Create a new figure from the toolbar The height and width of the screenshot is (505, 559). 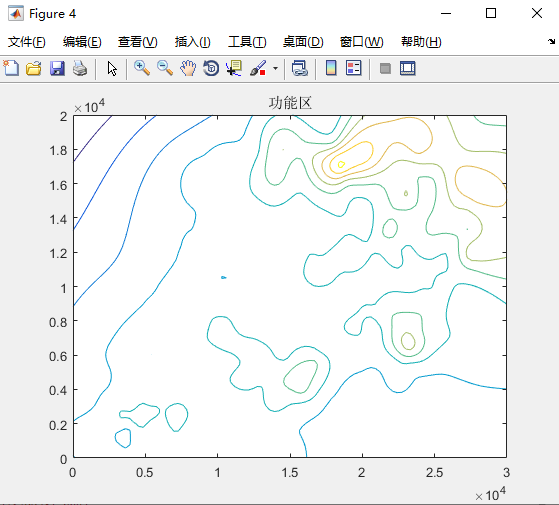point(11,68)
